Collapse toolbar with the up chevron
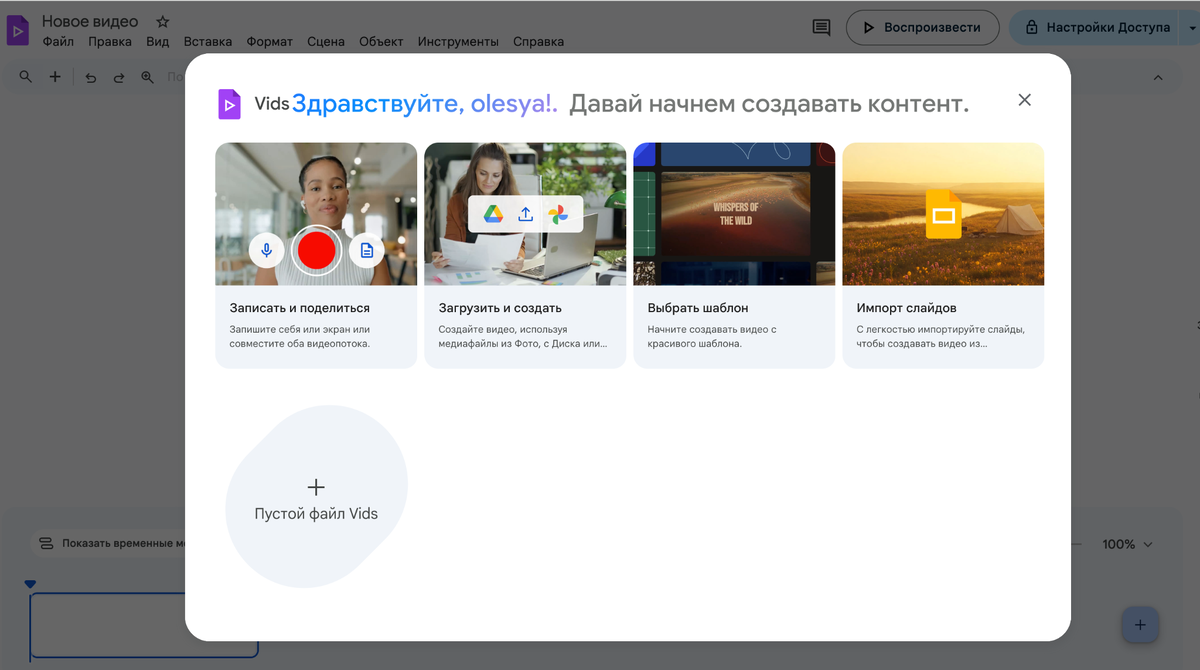The width and height of the screenshot is (1200, 670). pyautogui.click(x=1158, y=77)
